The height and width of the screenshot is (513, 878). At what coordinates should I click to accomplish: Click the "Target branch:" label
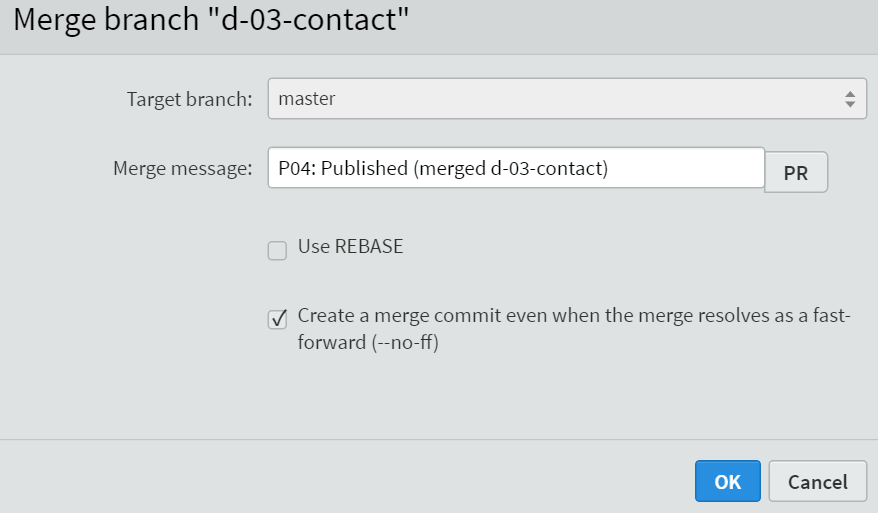point(190,99)
